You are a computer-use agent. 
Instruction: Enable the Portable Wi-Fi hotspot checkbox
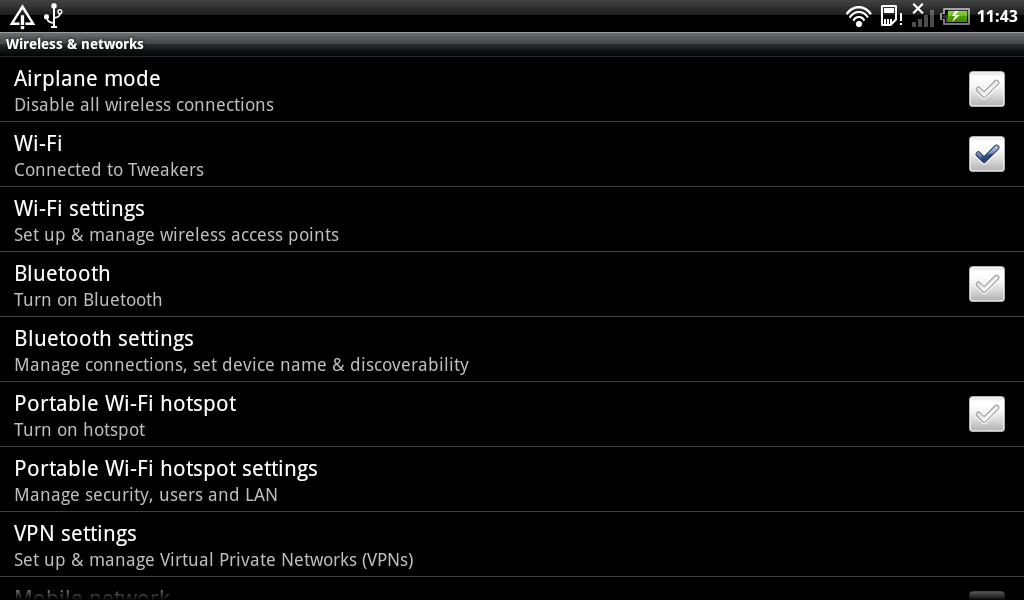pyautogui.click(x=987, y=415)
